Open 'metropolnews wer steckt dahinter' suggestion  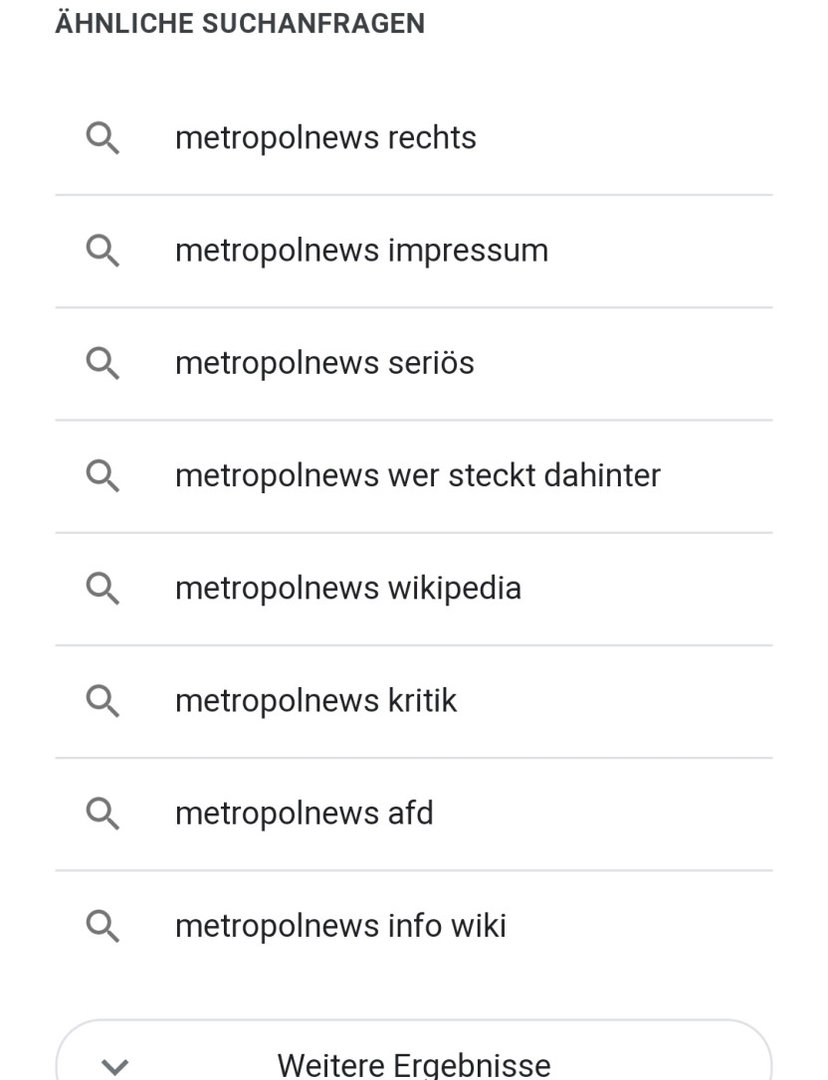pyautogui.click(x=417, y=476)
